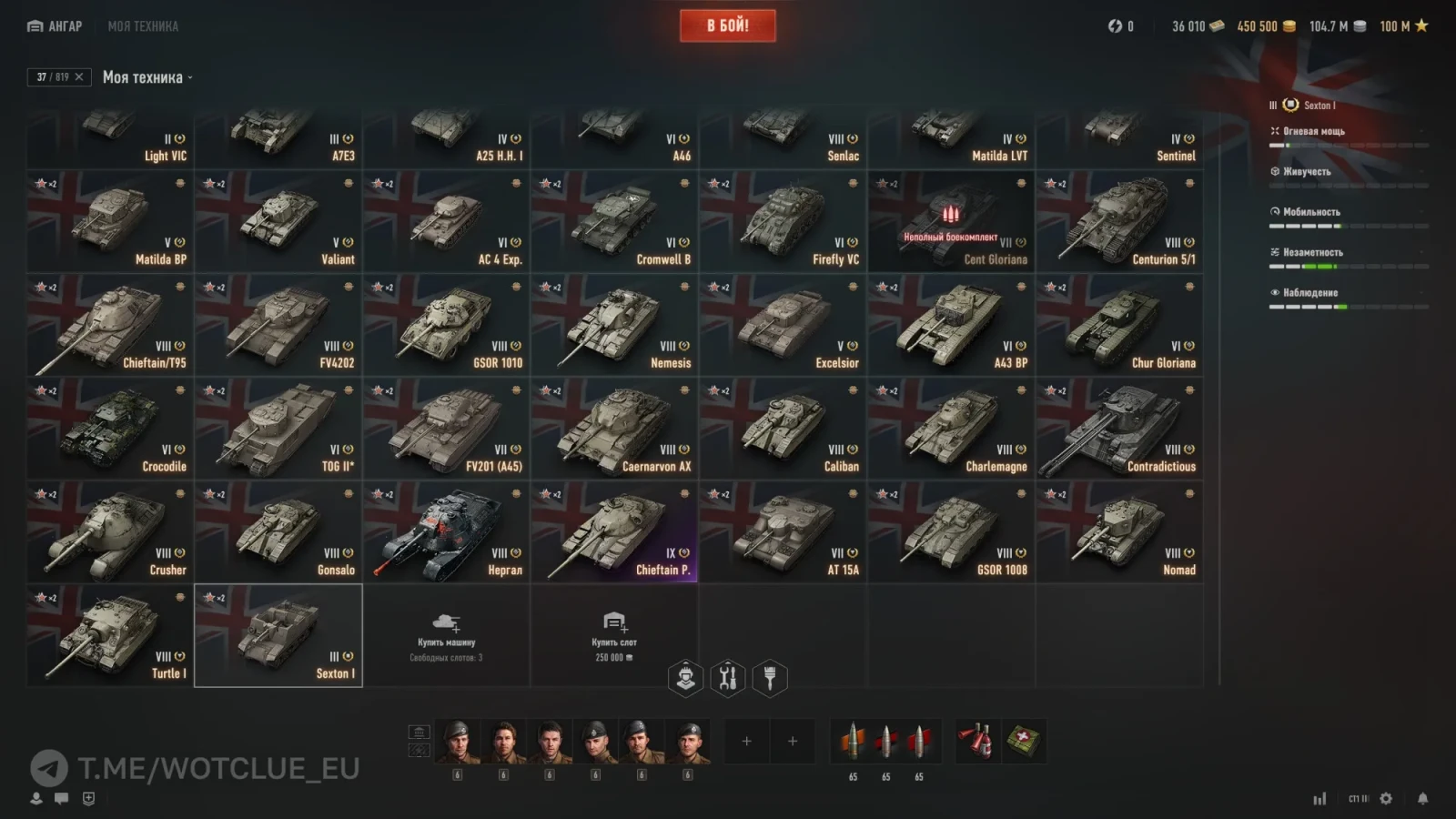Select the first shell with orange stripe
Image resolution: width=1456 pixels, height=819 pixels.
click(853, 742)
